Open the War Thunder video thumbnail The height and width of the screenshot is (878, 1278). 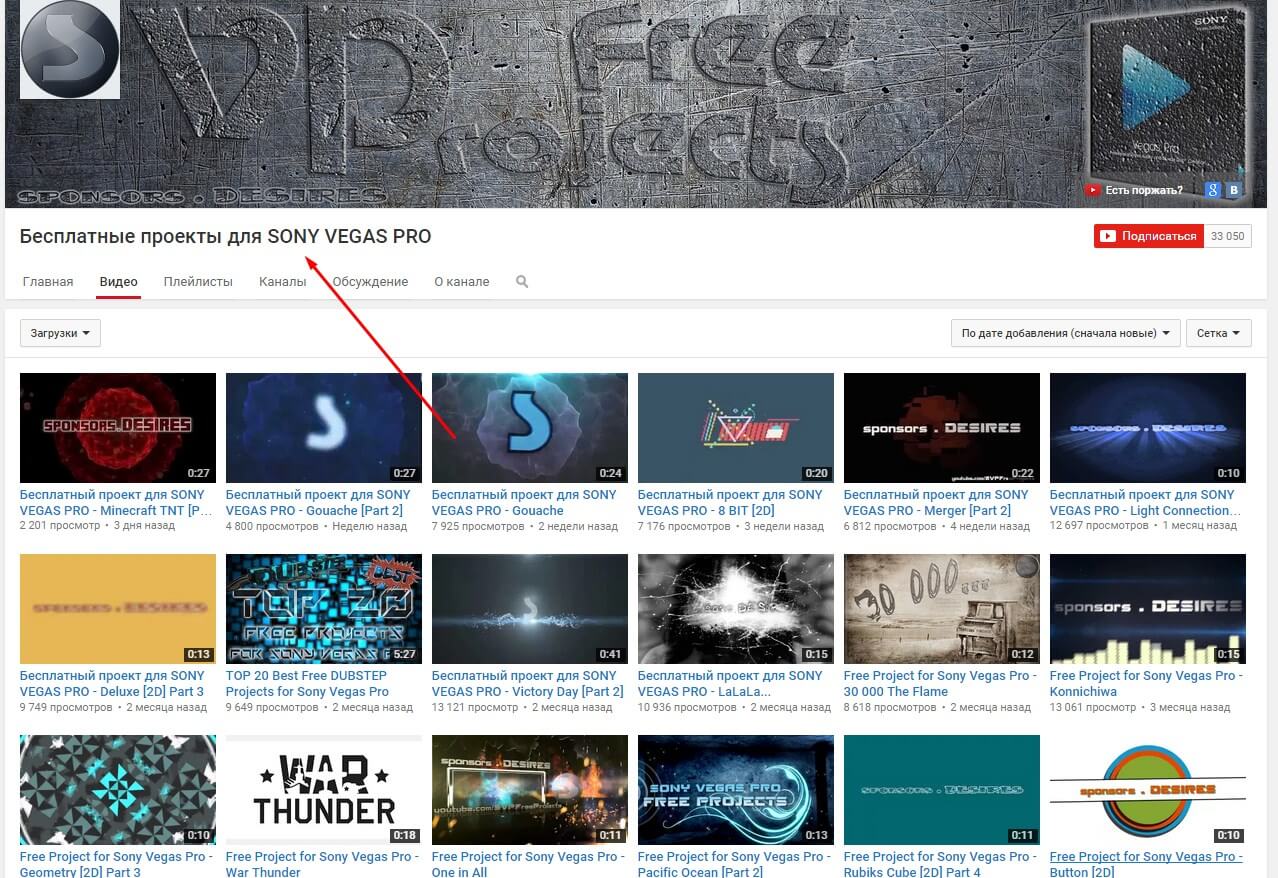(x=324, y=790)
